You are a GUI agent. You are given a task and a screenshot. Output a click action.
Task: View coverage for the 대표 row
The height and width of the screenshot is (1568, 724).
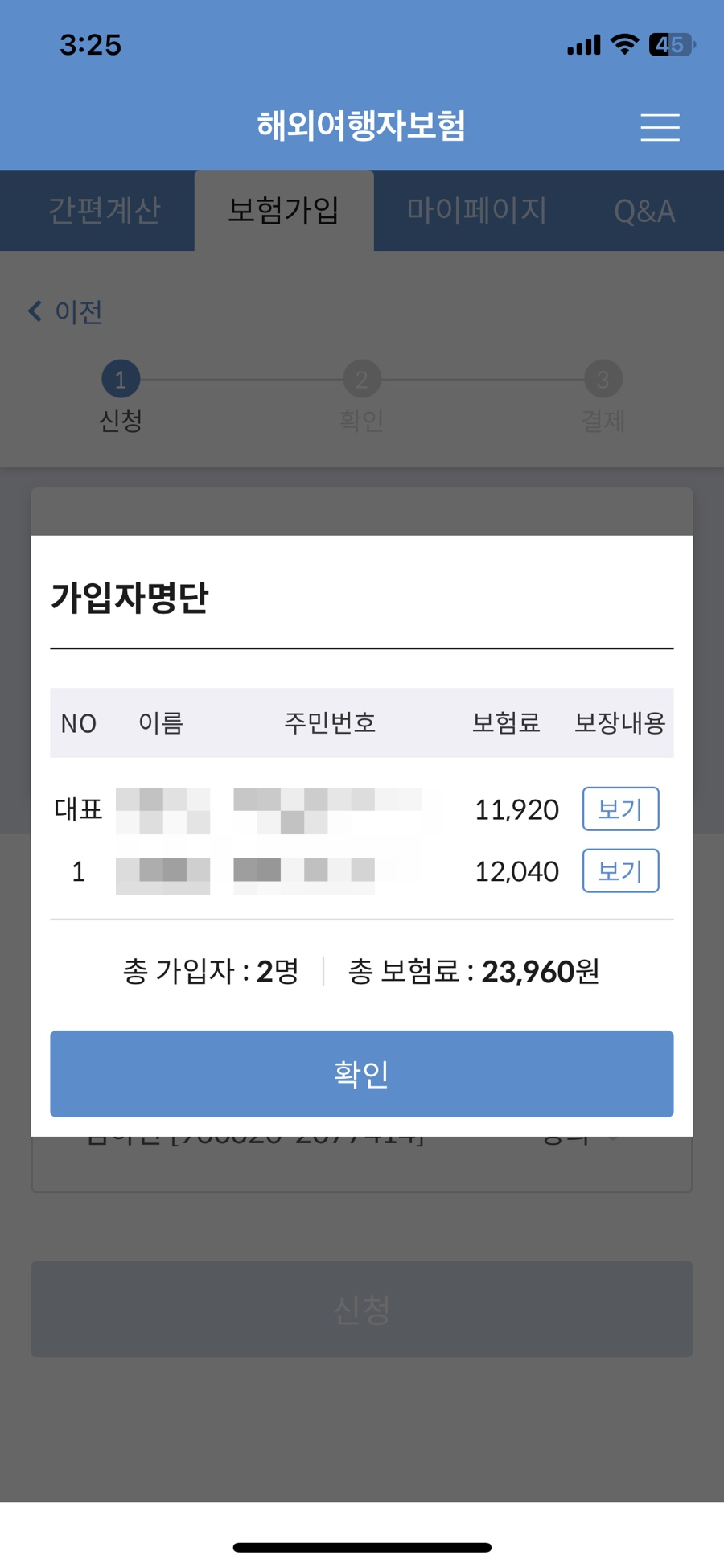(x=620, y=809)
